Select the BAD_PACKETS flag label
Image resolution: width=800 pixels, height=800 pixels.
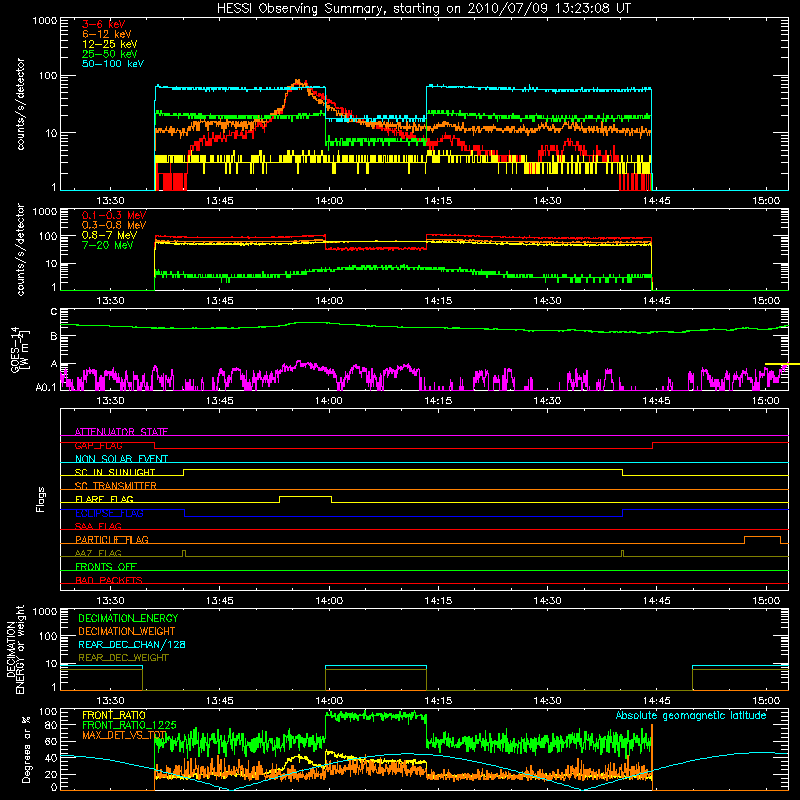pyautogui.click(x=109, y=580)
